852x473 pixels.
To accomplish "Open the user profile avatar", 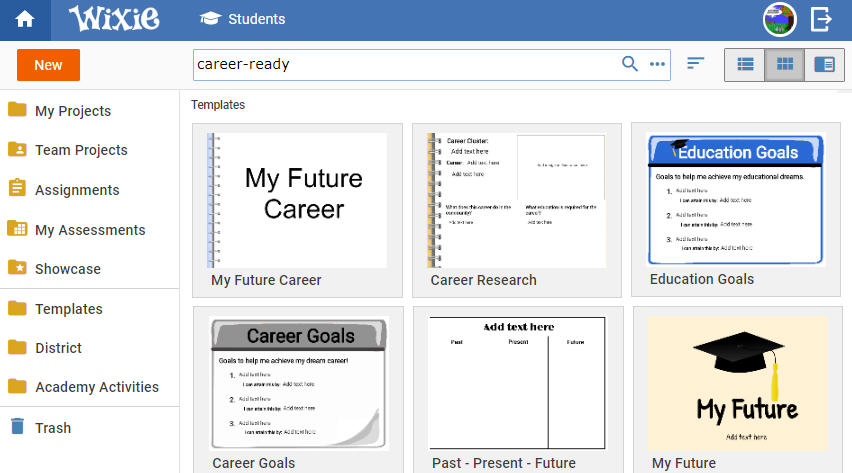I will 780,20.
